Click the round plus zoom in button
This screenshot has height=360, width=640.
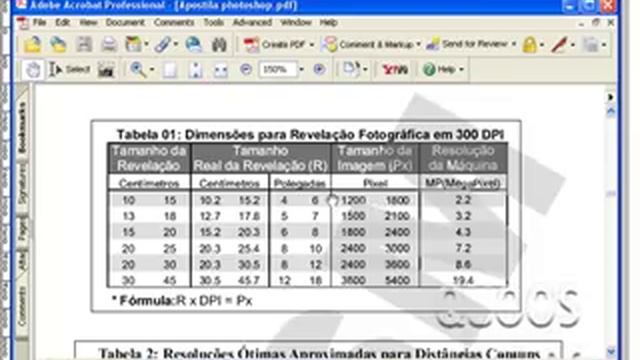click(x=319, y=69)
